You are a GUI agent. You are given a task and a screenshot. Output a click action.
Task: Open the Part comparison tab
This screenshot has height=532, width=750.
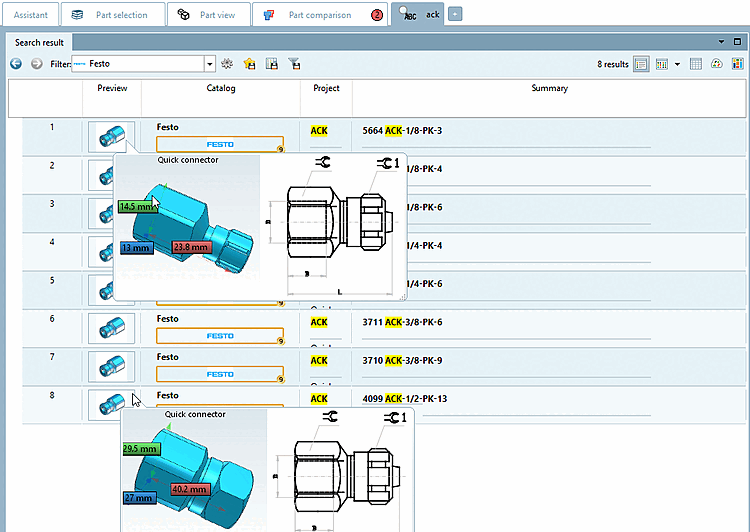coord(320,15)
